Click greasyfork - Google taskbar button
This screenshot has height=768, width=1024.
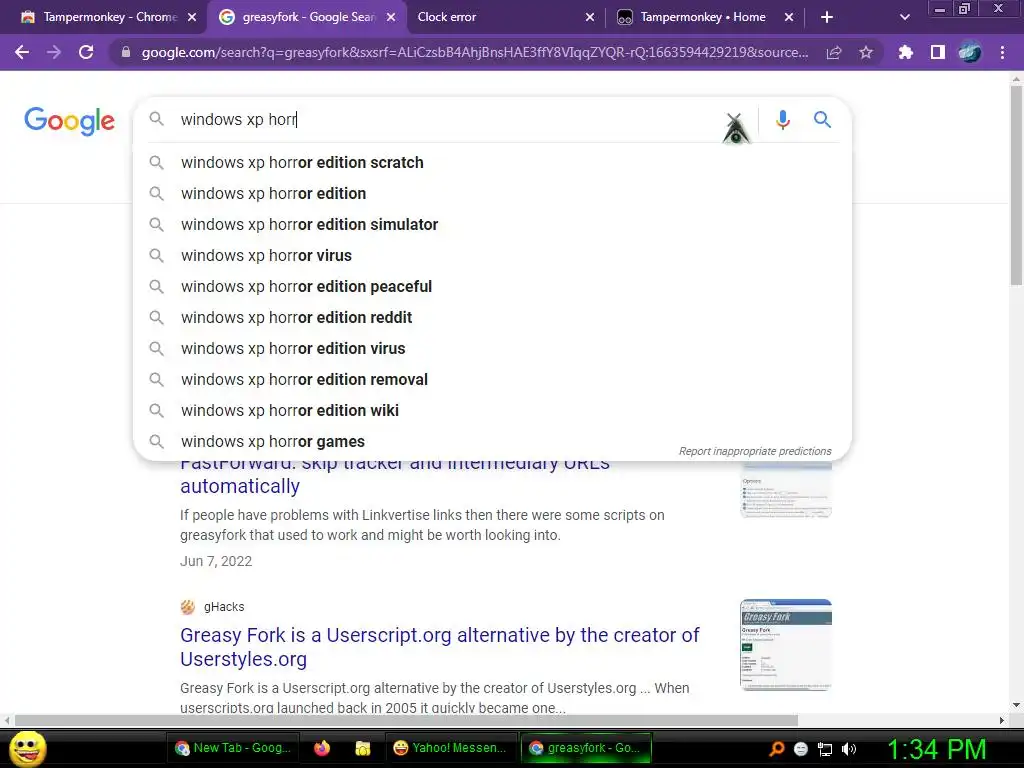(586, 748)
